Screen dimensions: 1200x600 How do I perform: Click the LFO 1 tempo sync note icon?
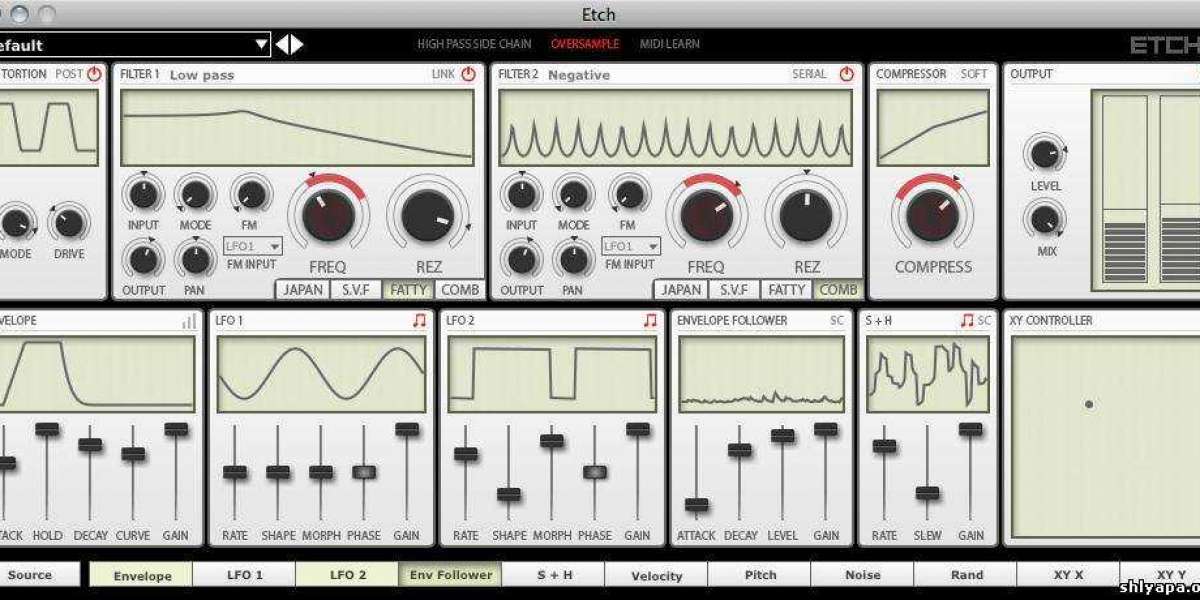pyautogui.click(x=419, y=320)
